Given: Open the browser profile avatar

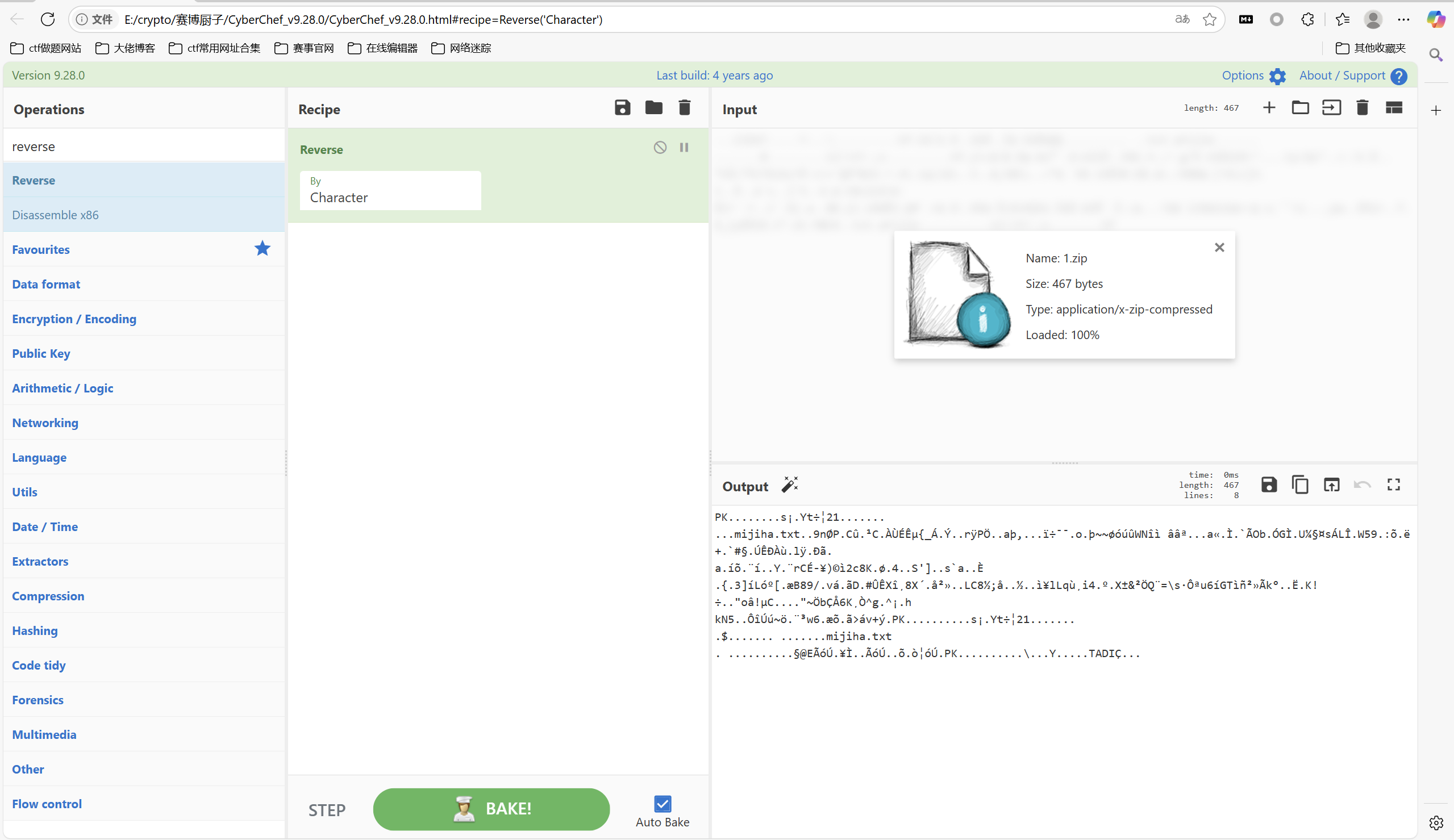Looking at the screenshot, I should [1373, 20].
